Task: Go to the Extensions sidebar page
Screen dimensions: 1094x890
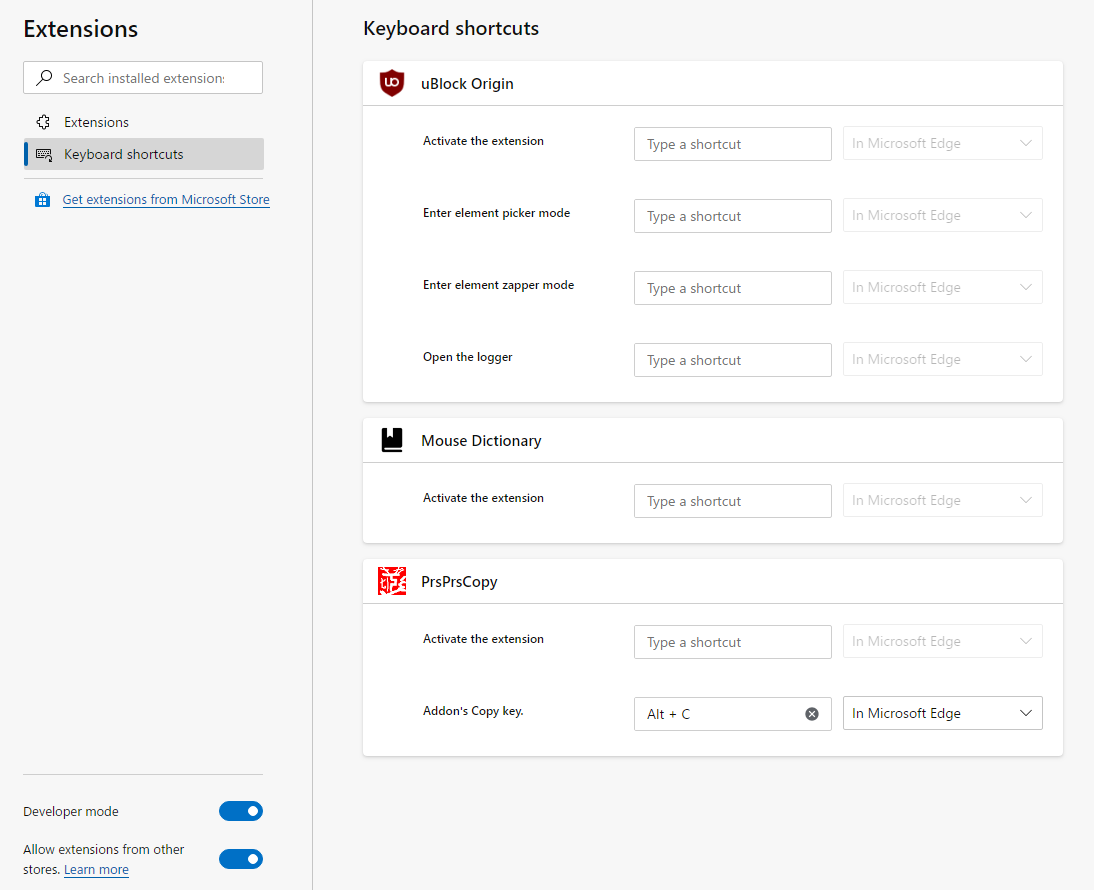Action: tap(96, 122)
